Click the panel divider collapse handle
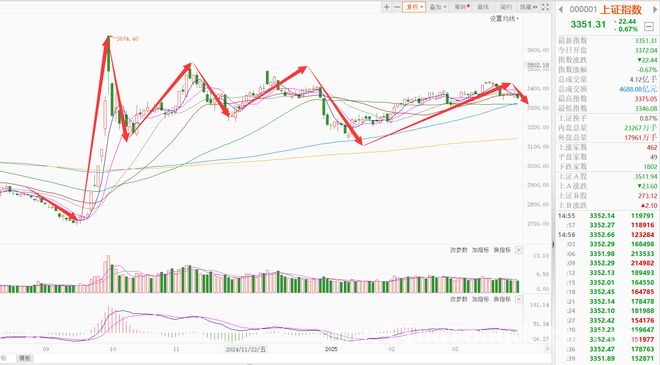This screenshot has width=660, height=365. [x=553, y=245]
